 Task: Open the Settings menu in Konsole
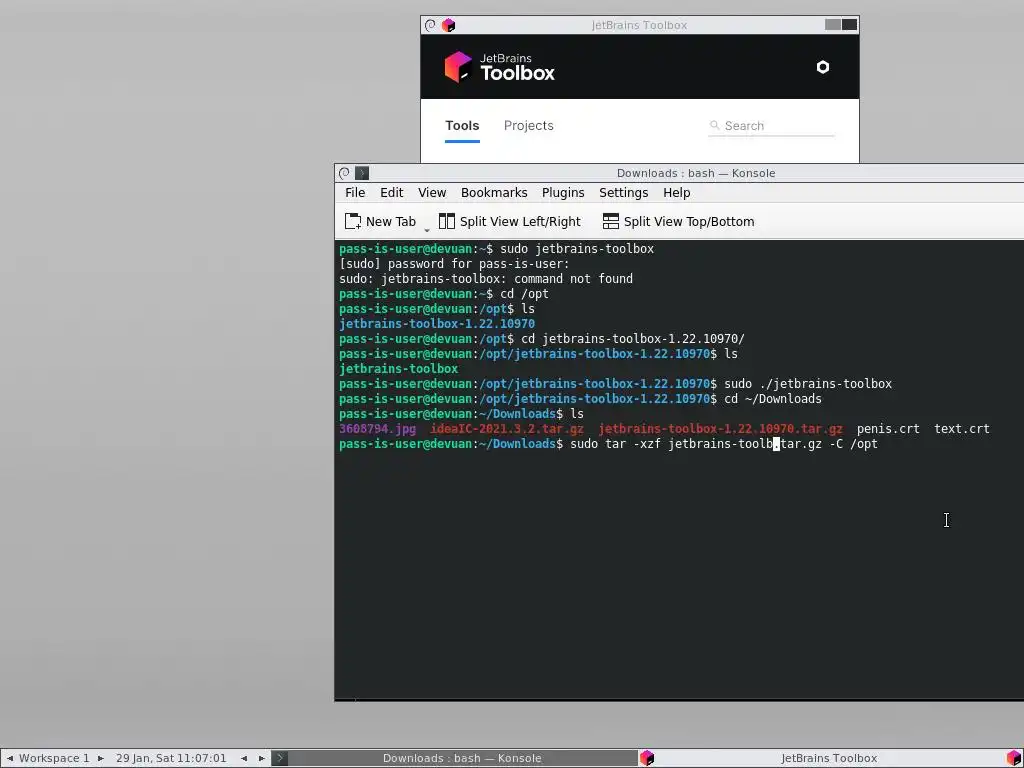click(x=624, y=193)
